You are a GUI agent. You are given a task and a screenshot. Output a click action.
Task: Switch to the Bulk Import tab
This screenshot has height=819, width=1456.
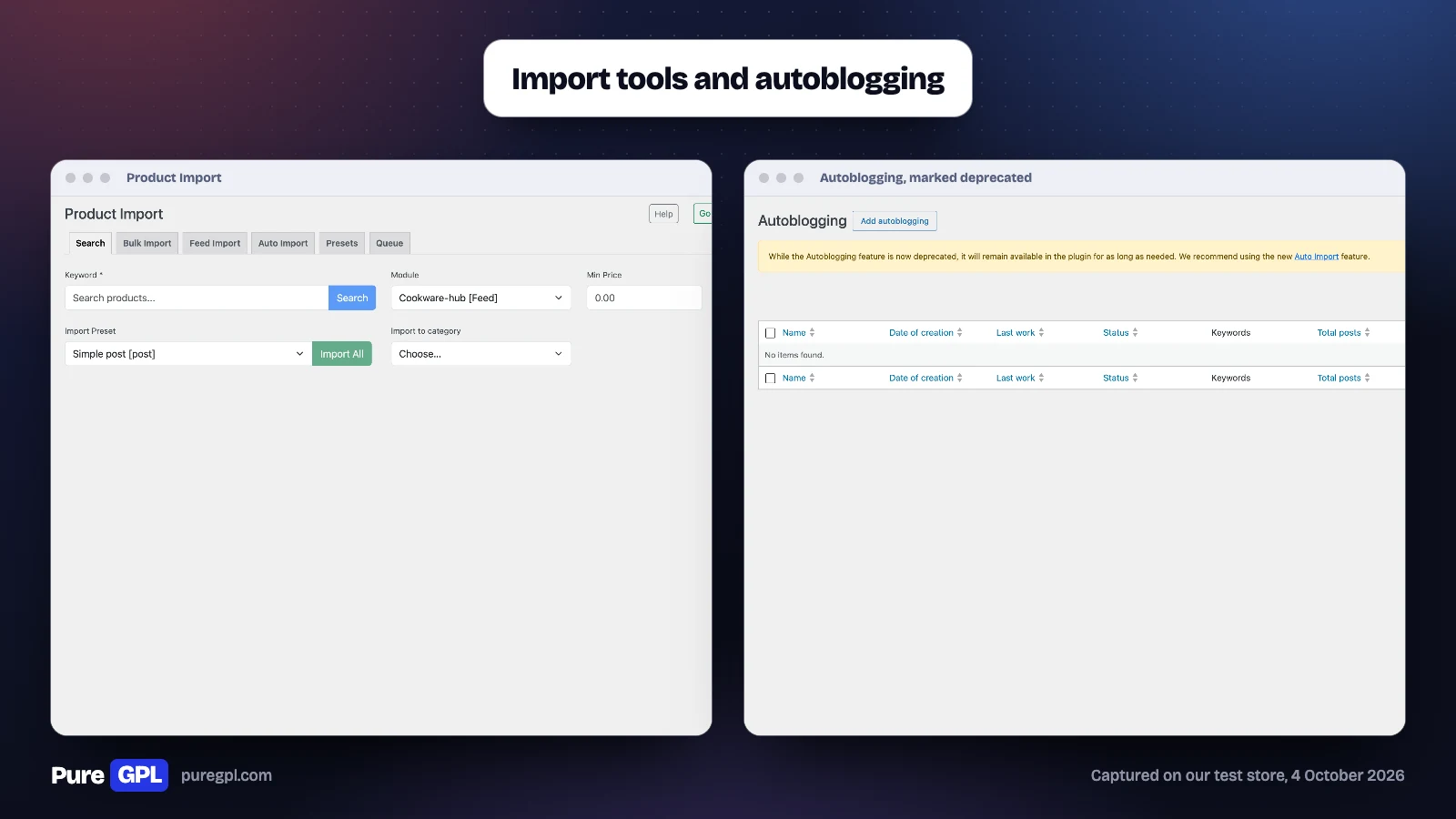pos(147,243)
